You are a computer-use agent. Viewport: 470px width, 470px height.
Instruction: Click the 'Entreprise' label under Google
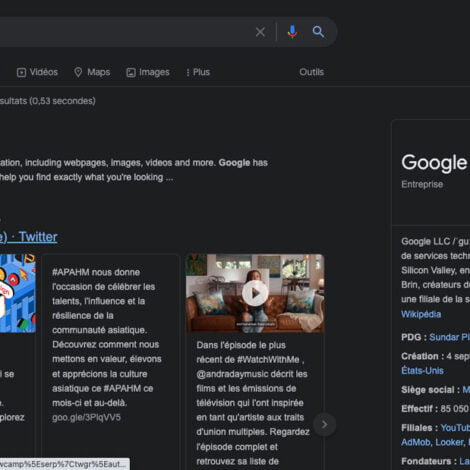pos(422,184)
